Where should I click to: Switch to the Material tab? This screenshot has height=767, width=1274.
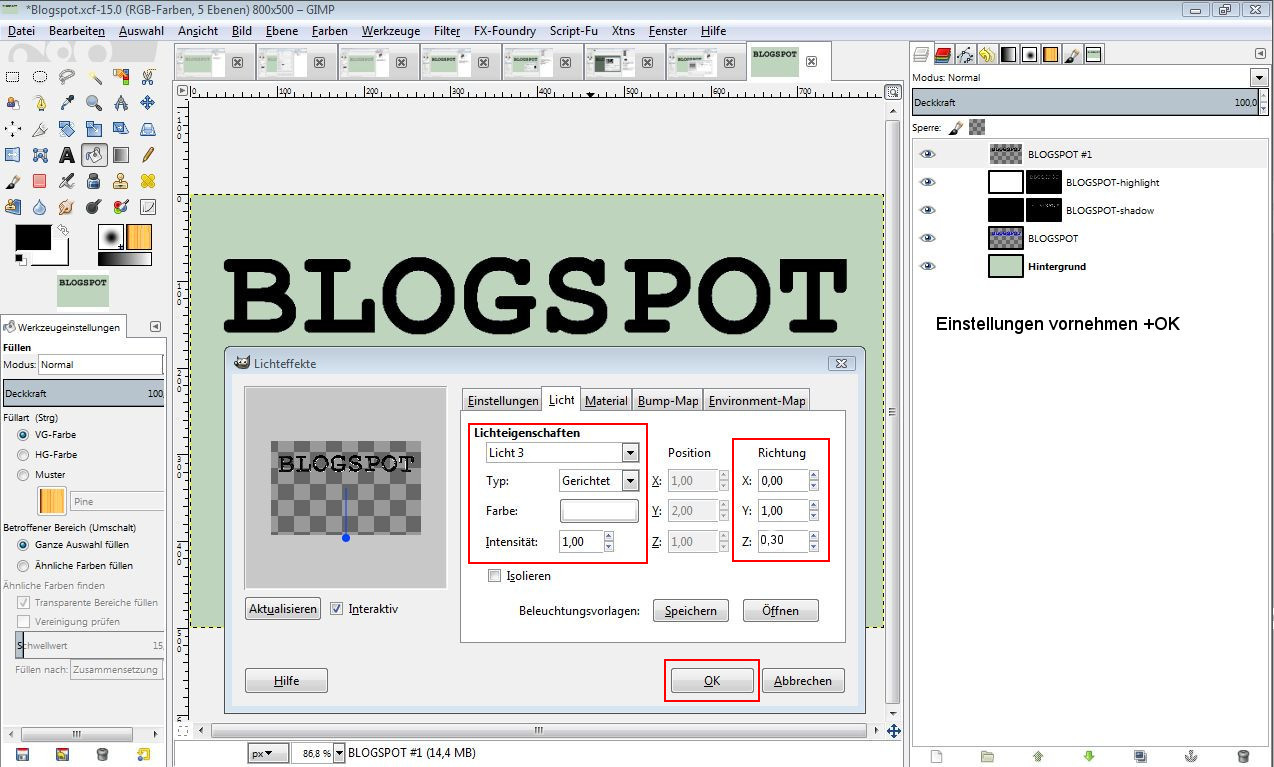[606, 400]
